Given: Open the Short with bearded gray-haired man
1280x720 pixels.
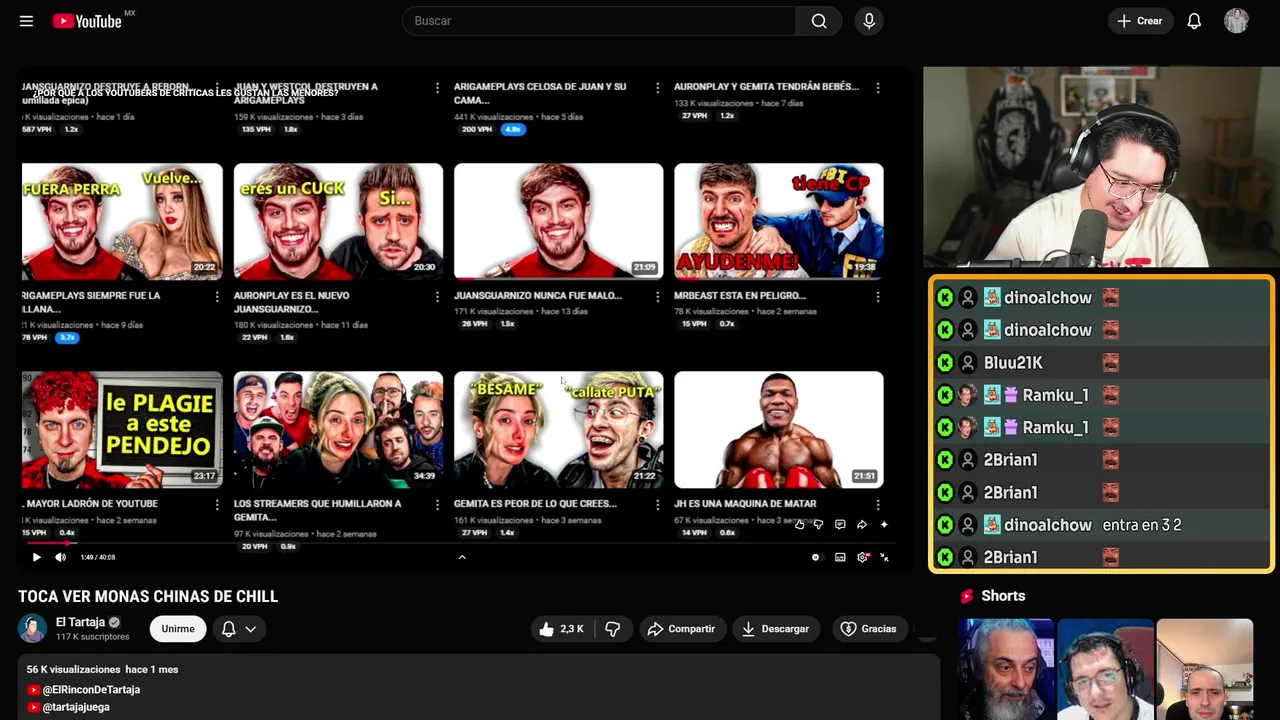Looking at the screenshot, I should 1006,669.
